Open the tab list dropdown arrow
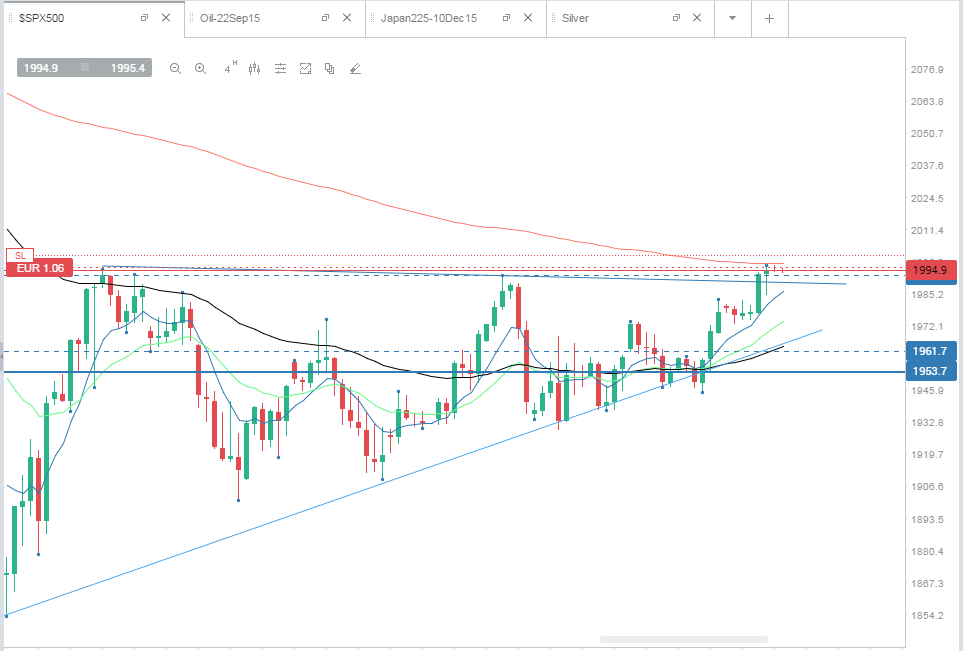This screenshot has height=651, width=963. point(732,18)
